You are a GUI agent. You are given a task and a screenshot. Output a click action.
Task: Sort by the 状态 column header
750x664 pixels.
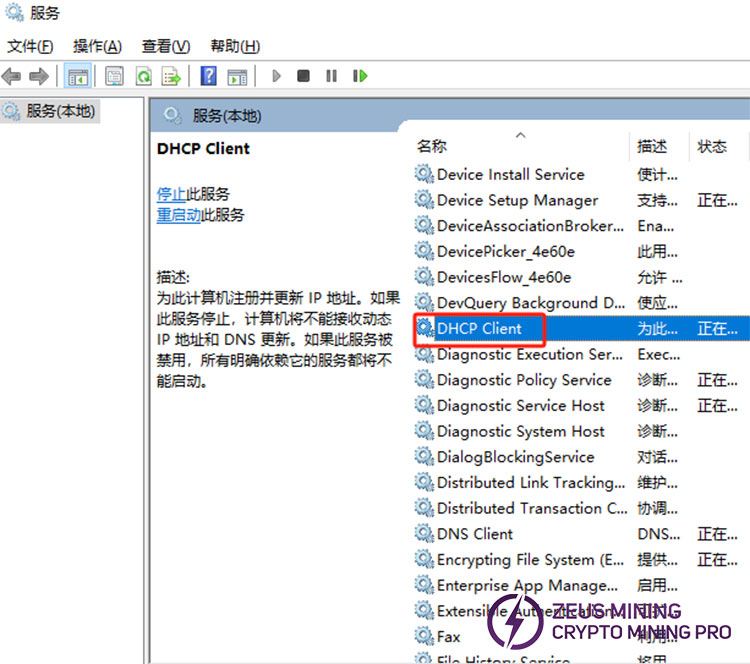[x=712, y=146]
